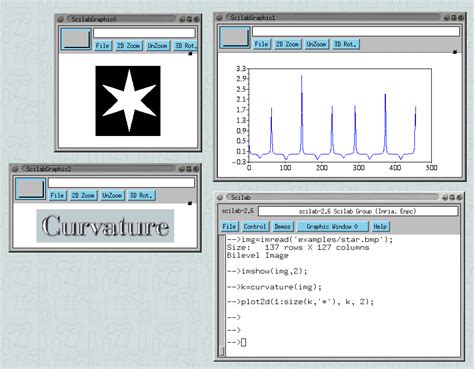
Task: Click the Curvature image in ScilabGraphic2
Action: 105,226
